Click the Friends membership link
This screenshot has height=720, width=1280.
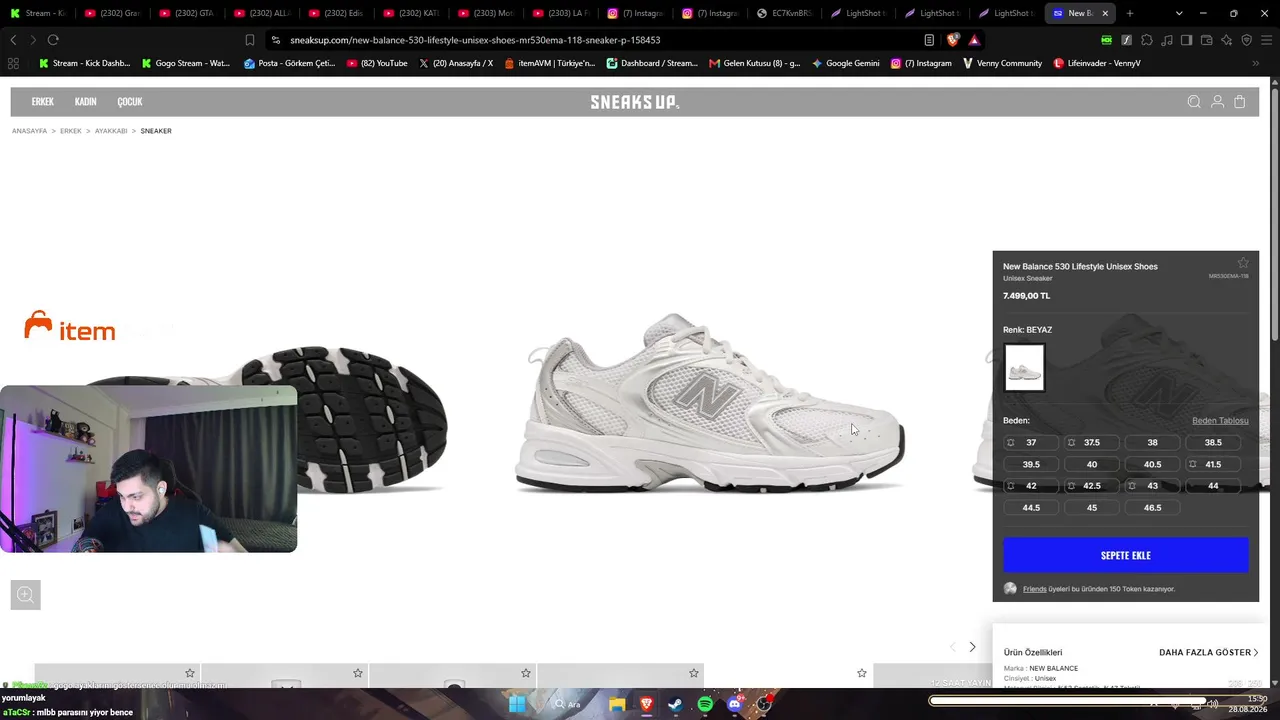(1034, 589)
